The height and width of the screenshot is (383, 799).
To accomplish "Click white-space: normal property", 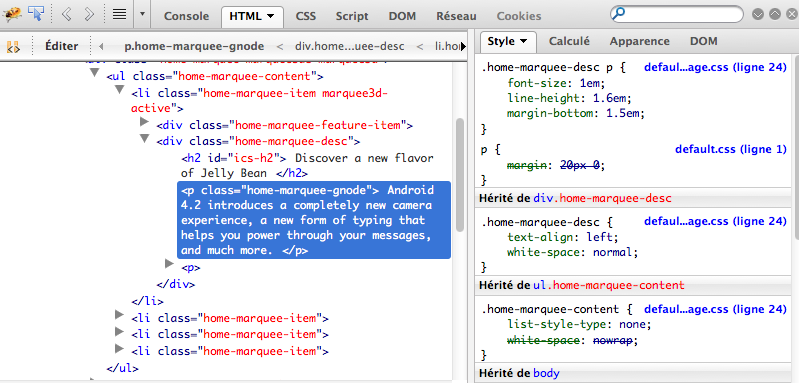I will click(x=572, y=252).
